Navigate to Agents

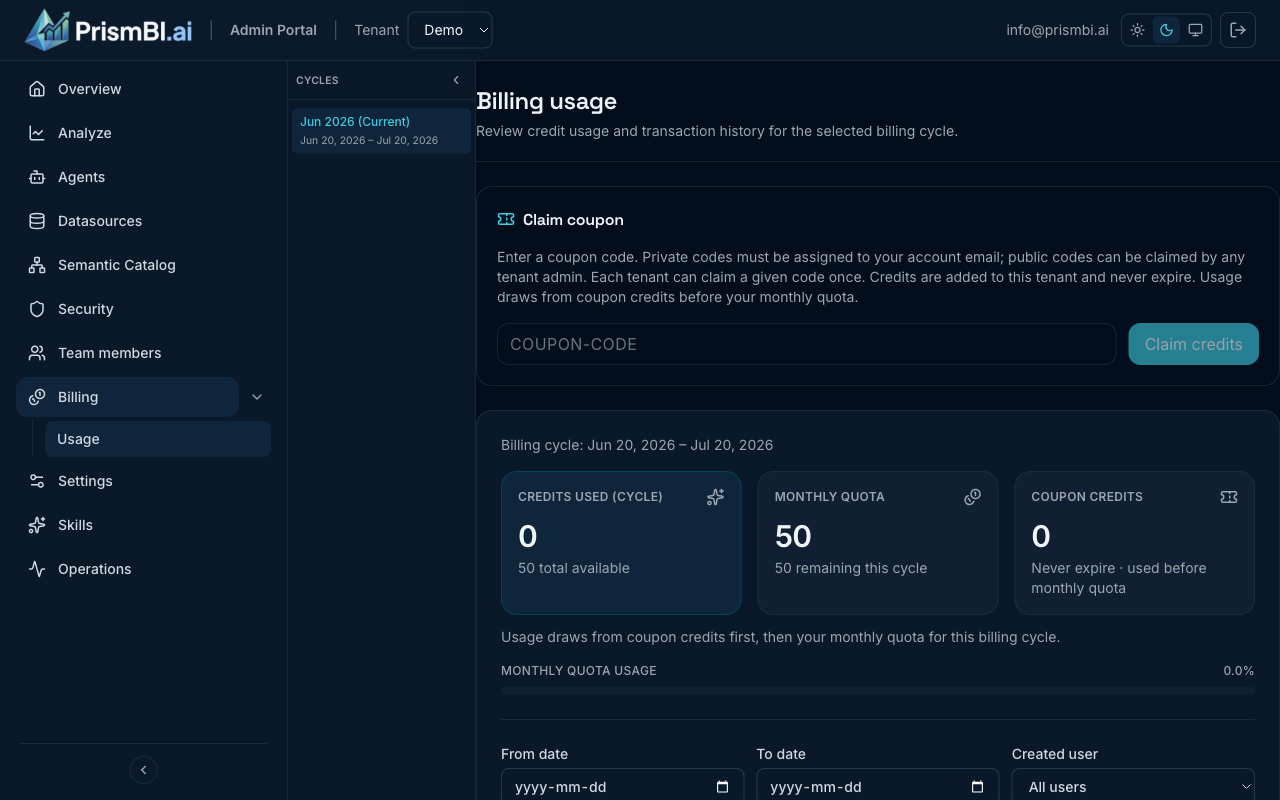tap(143, 177)
